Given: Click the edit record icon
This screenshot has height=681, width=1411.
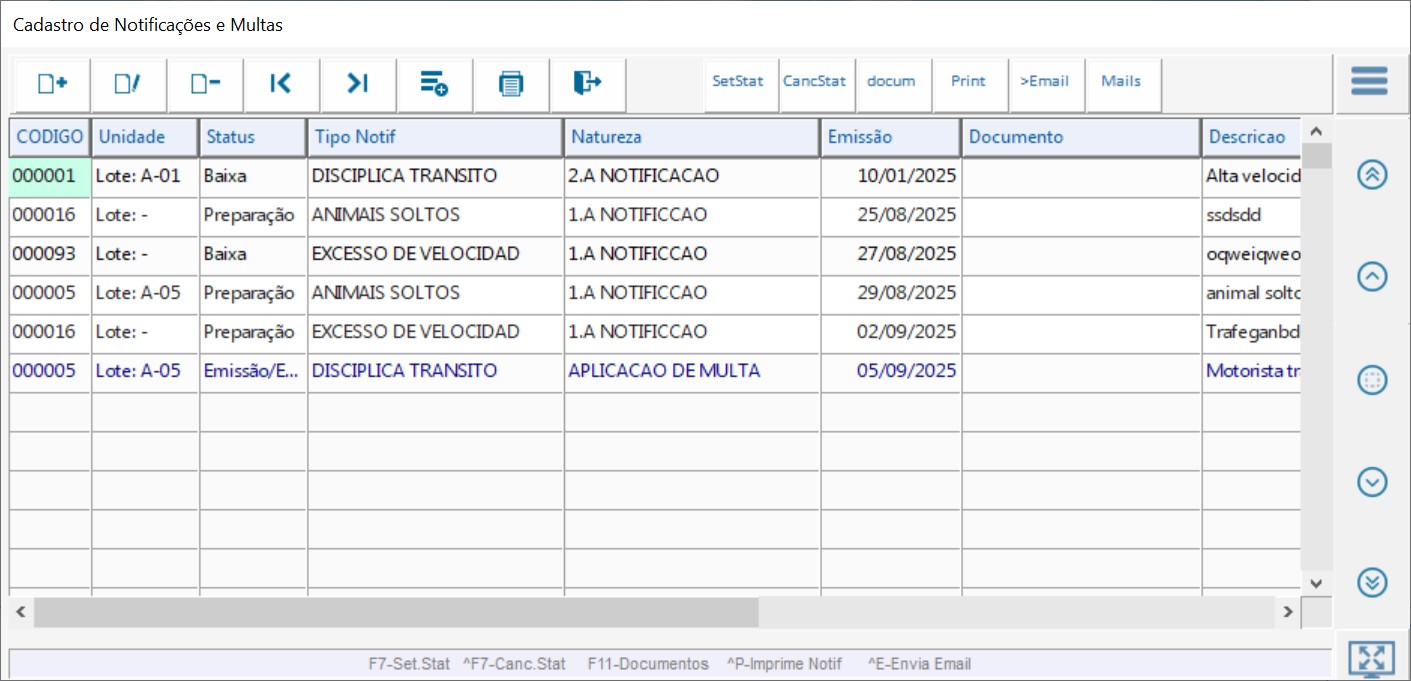Looking at the screenshot, I should (128, 84).
